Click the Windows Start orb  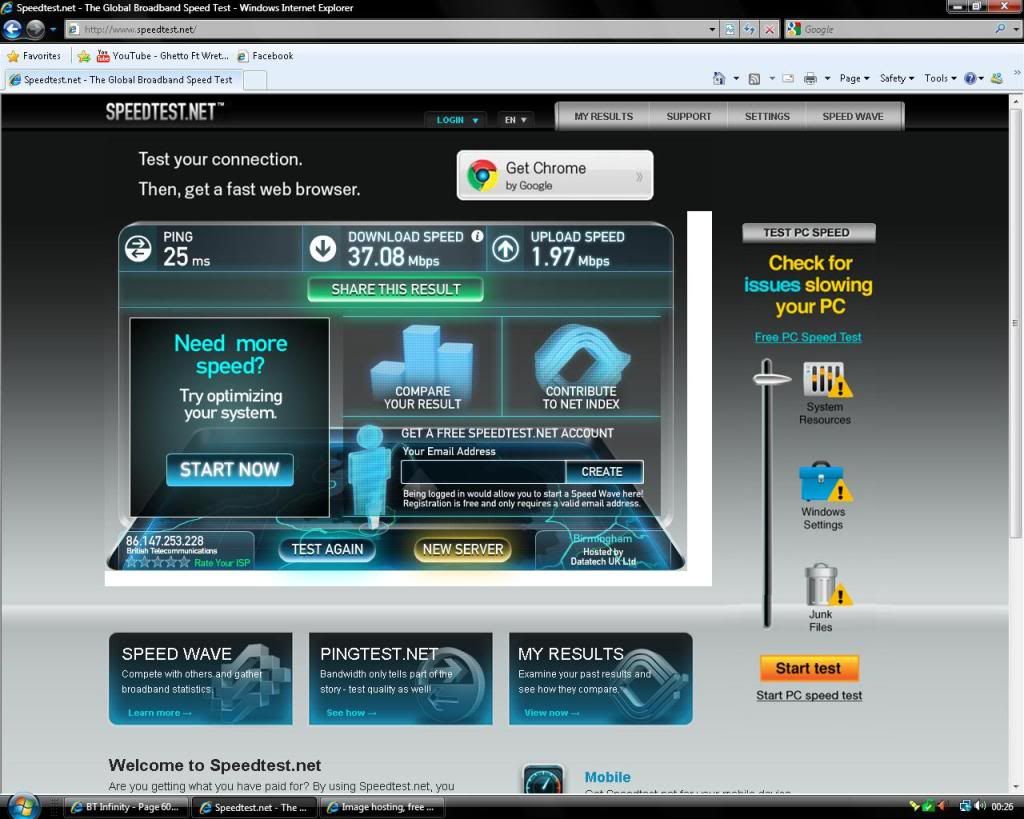[x=22, y=805]
